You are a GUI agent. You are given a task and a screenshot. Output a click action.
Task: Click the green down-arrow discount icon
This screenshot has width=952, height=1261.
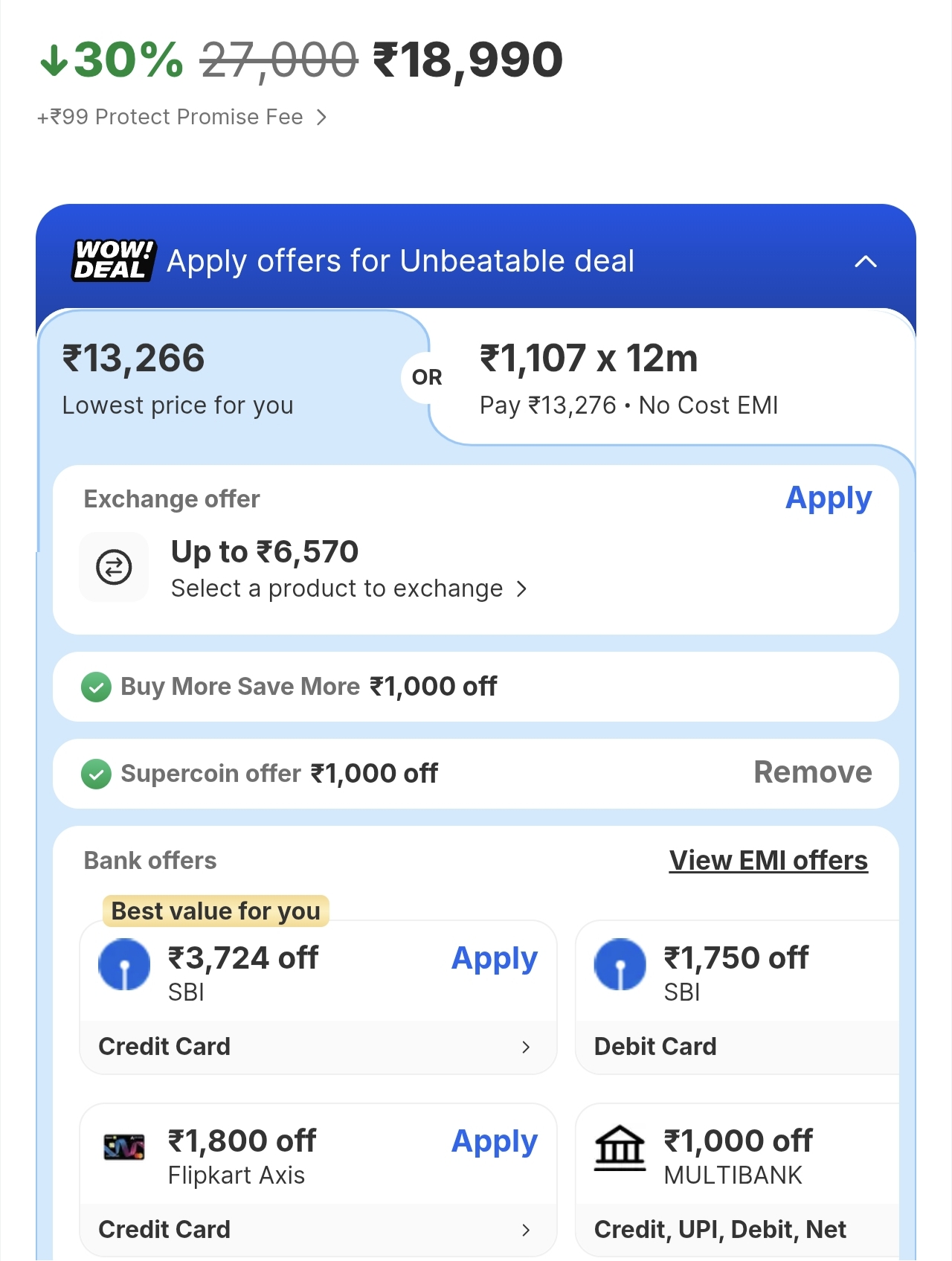(54, 60)
